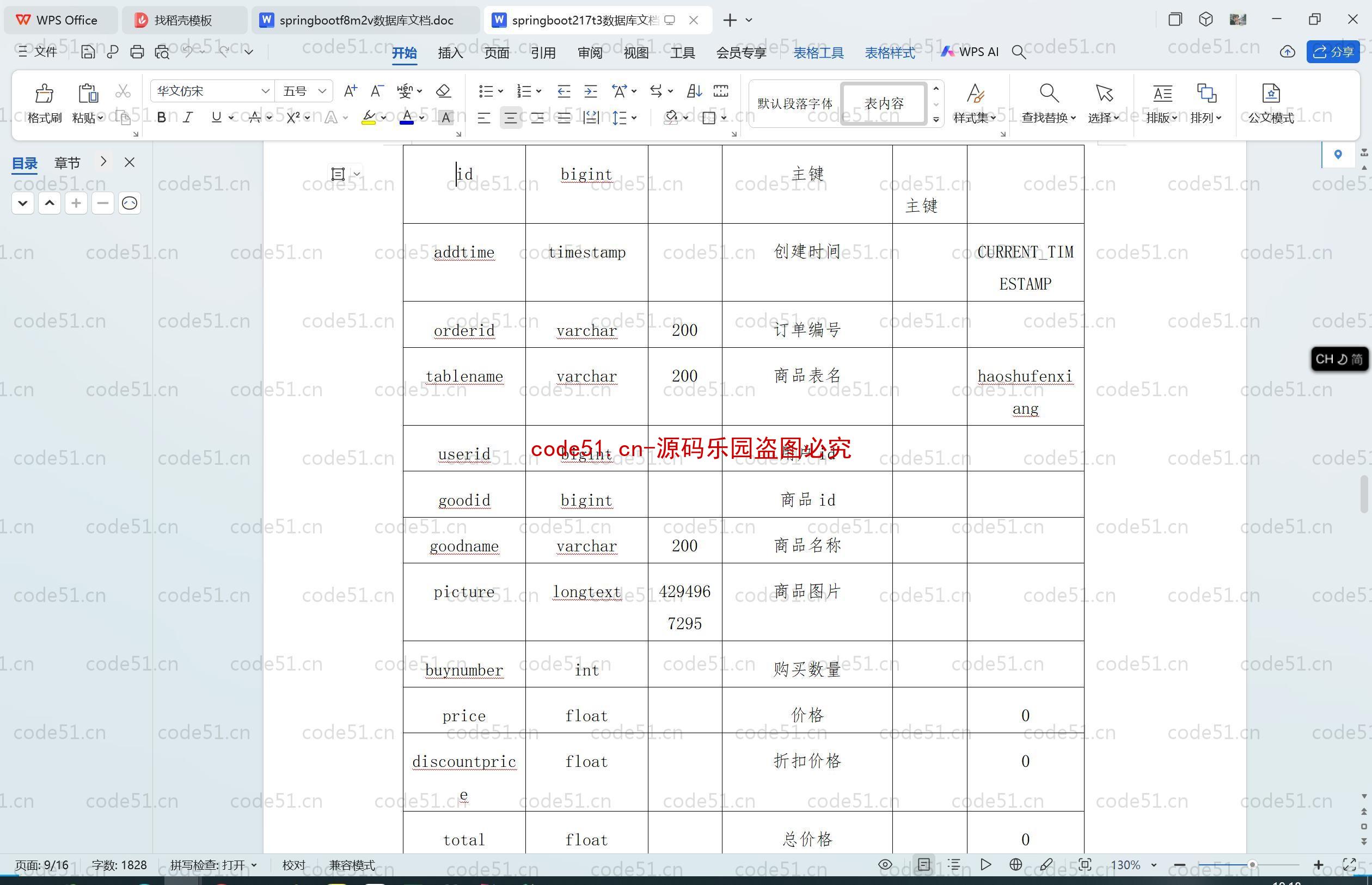Toggle Strikethrough formatting
Image resolution: width=1372 pixels, height=885 pixels.
pos(255,118)
